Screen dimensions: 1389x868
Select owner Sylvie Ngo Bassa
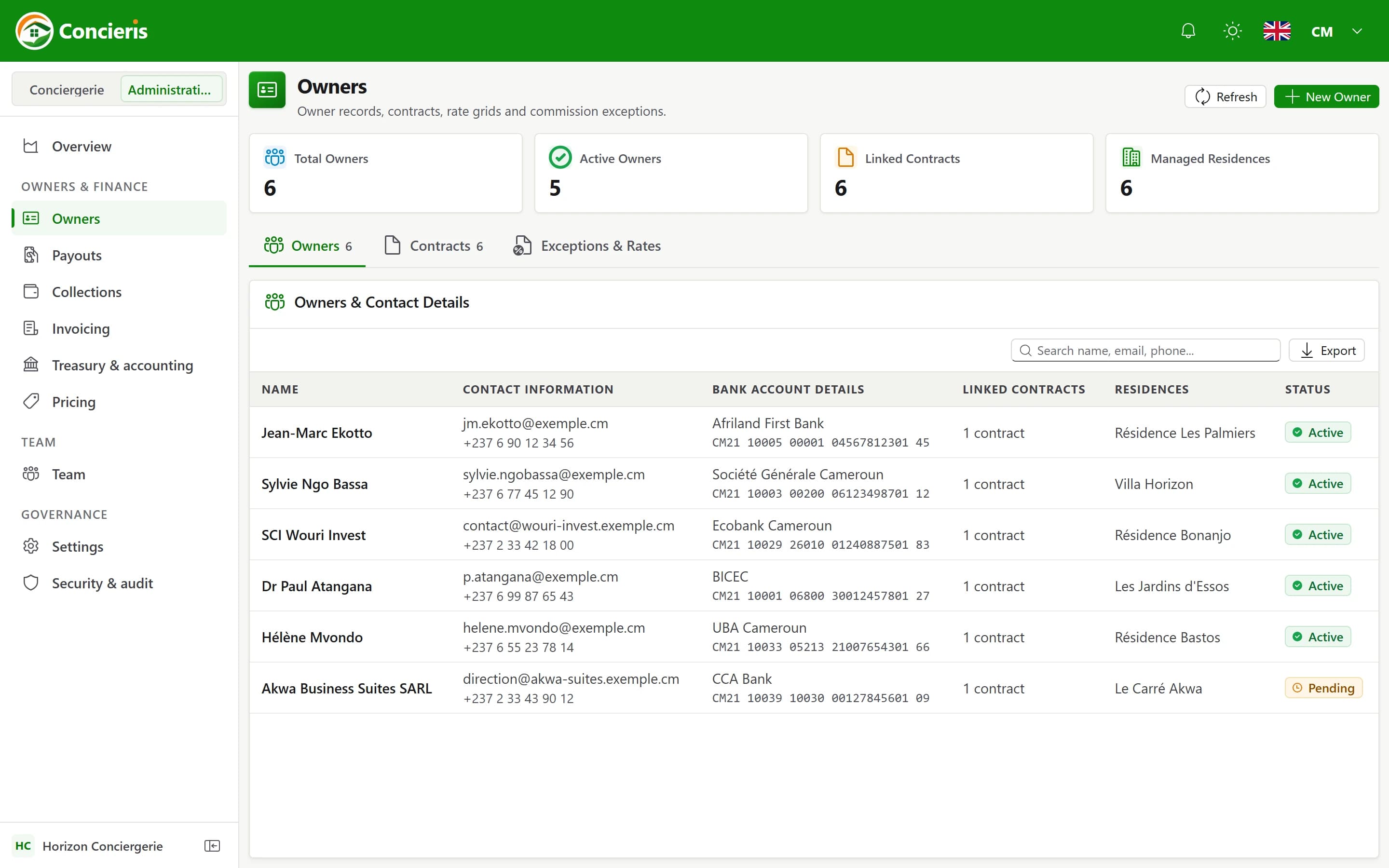click(x=314, y=484)
